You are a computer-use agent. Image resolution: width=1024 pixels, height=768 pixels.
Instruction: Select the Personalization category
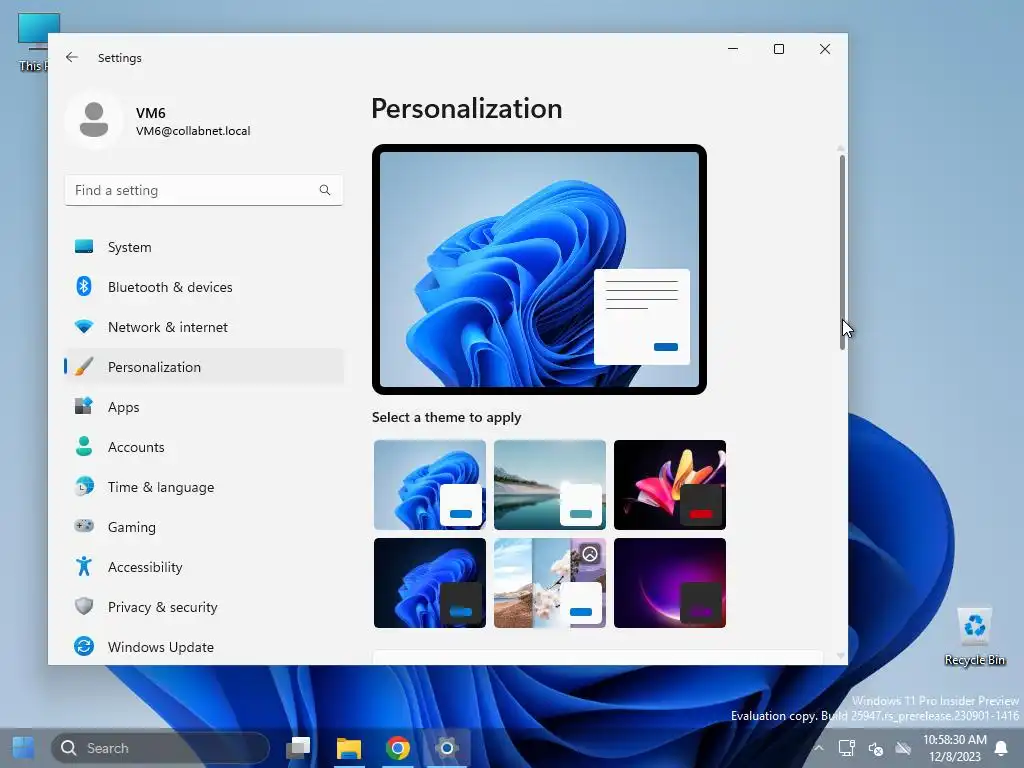pos(204,366)
